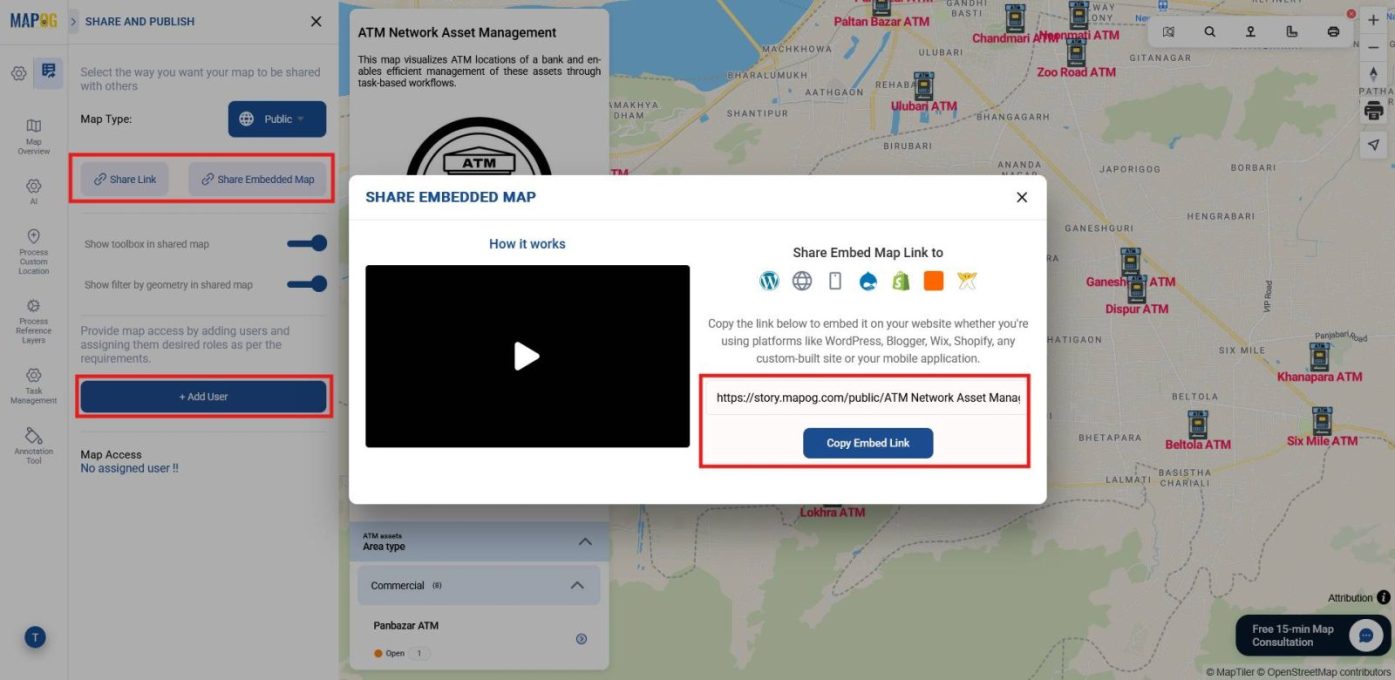Share the embed link to WordPress
Image resolution: width=1395 pixels, height=680 pixels.
[x=769, y=281]
